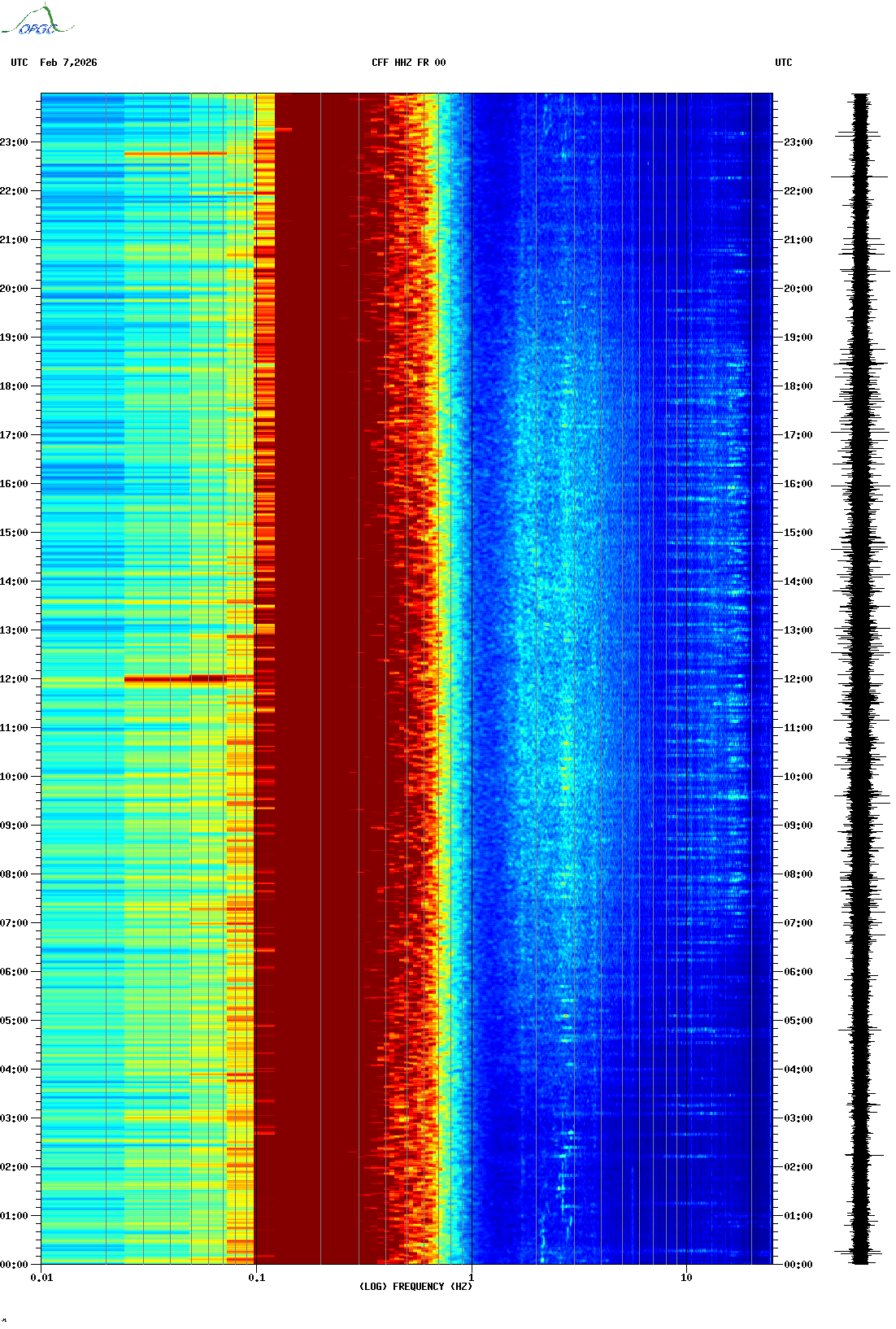Click the left '12:00' time label
Image resolution: width=896 pixels, height=1329 pixels.
pos(14,679)
